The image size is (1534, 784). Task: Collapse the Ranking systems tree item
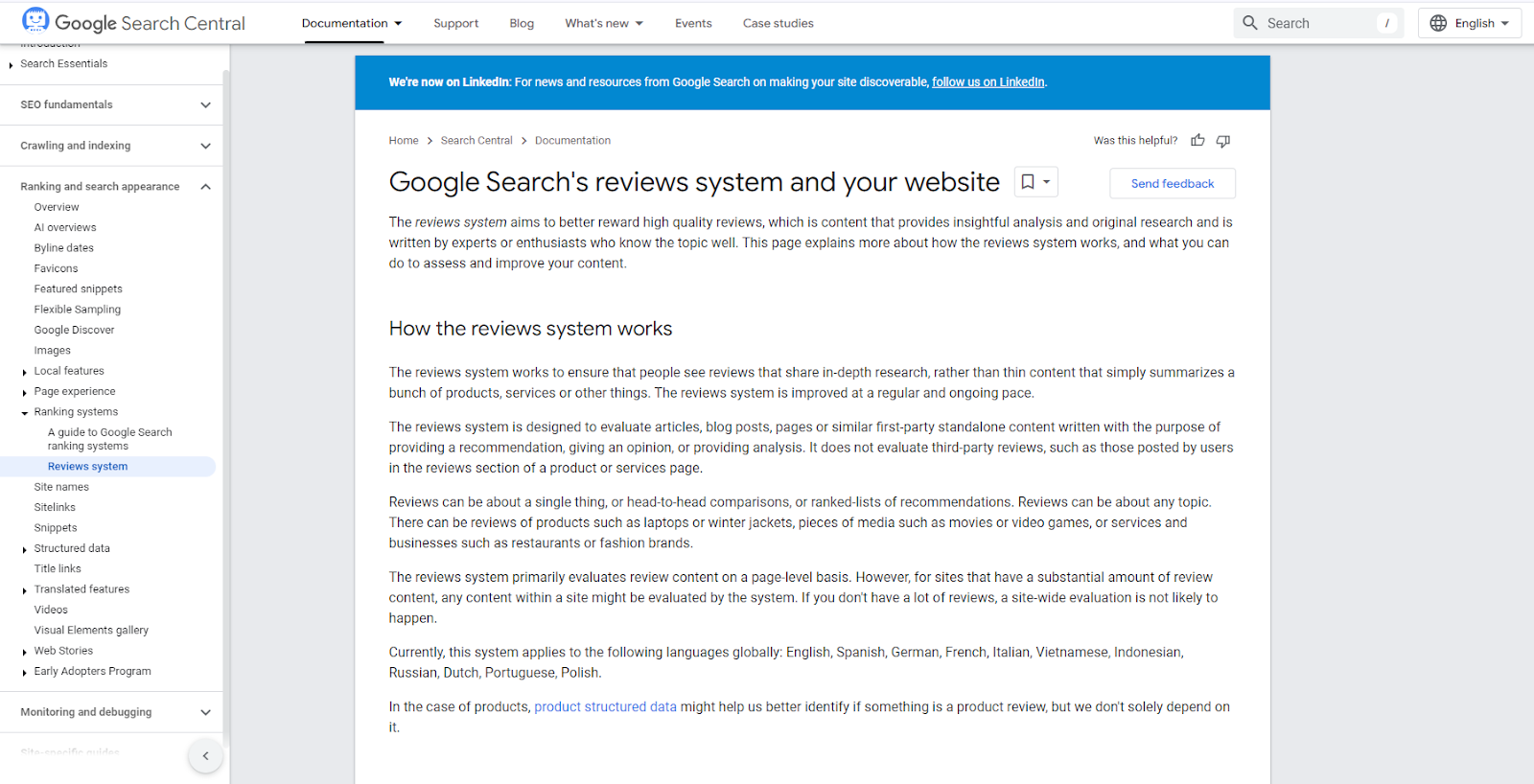click(x=24, y=413)
